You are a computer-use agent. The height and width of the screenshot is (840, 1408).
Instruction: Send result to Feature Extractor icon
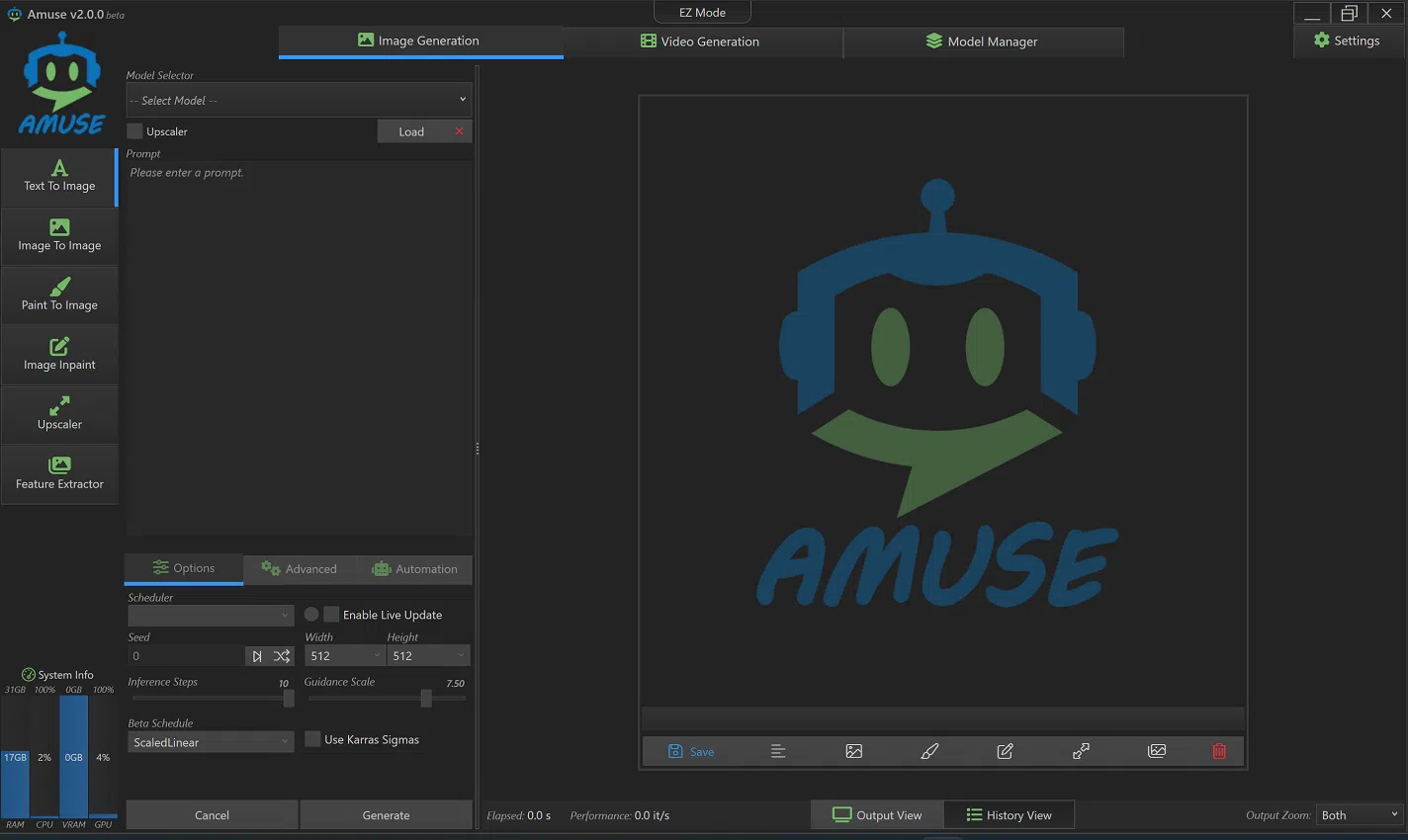tap(1157, 751)
